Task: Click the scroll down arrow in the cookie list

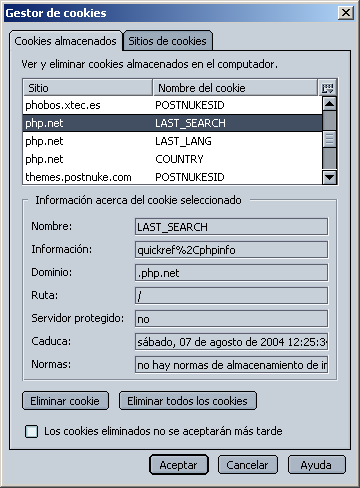Action: (329, 177)
